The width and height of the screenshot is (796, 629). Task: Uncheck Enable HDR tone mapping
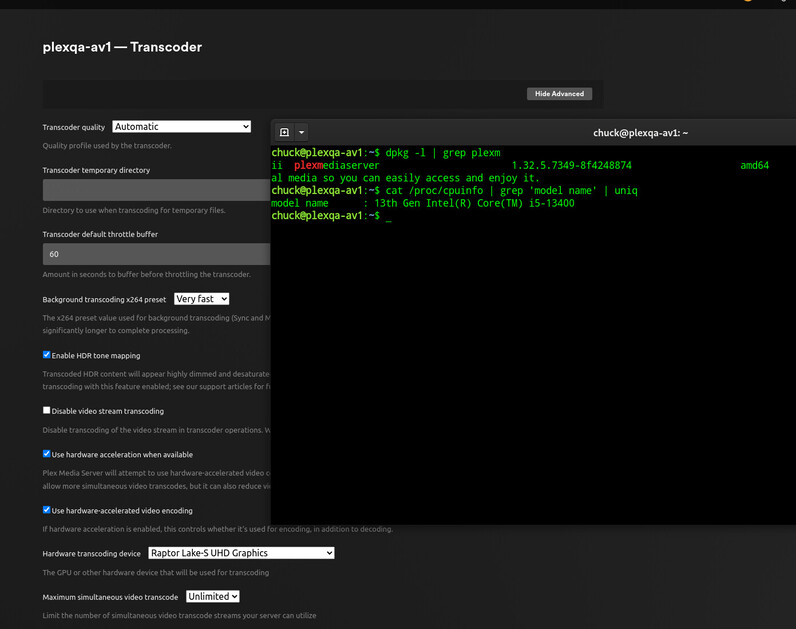47,355
